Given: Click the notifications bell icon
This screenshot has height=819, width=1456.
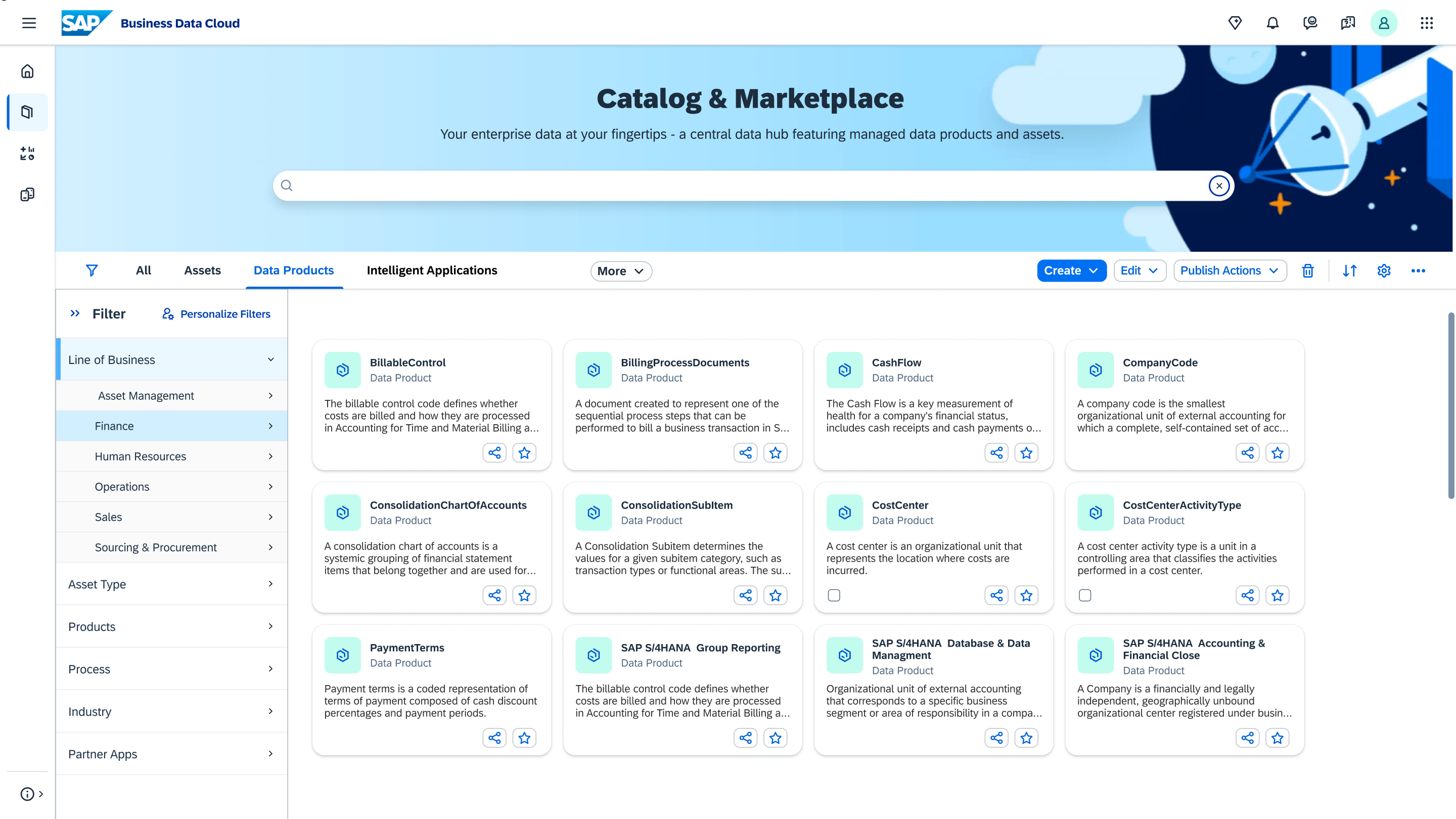Looking at the screenshot, I should point(1272,23).
